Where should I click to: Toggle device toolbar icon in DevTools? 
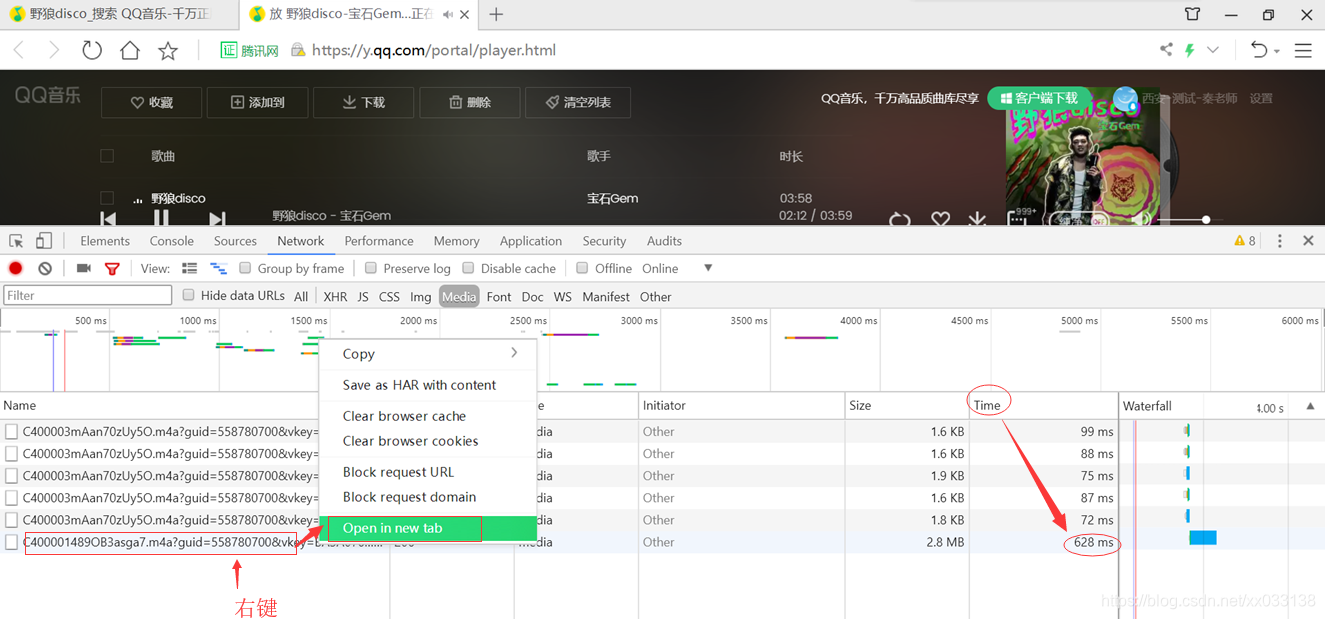click(44, 241)
